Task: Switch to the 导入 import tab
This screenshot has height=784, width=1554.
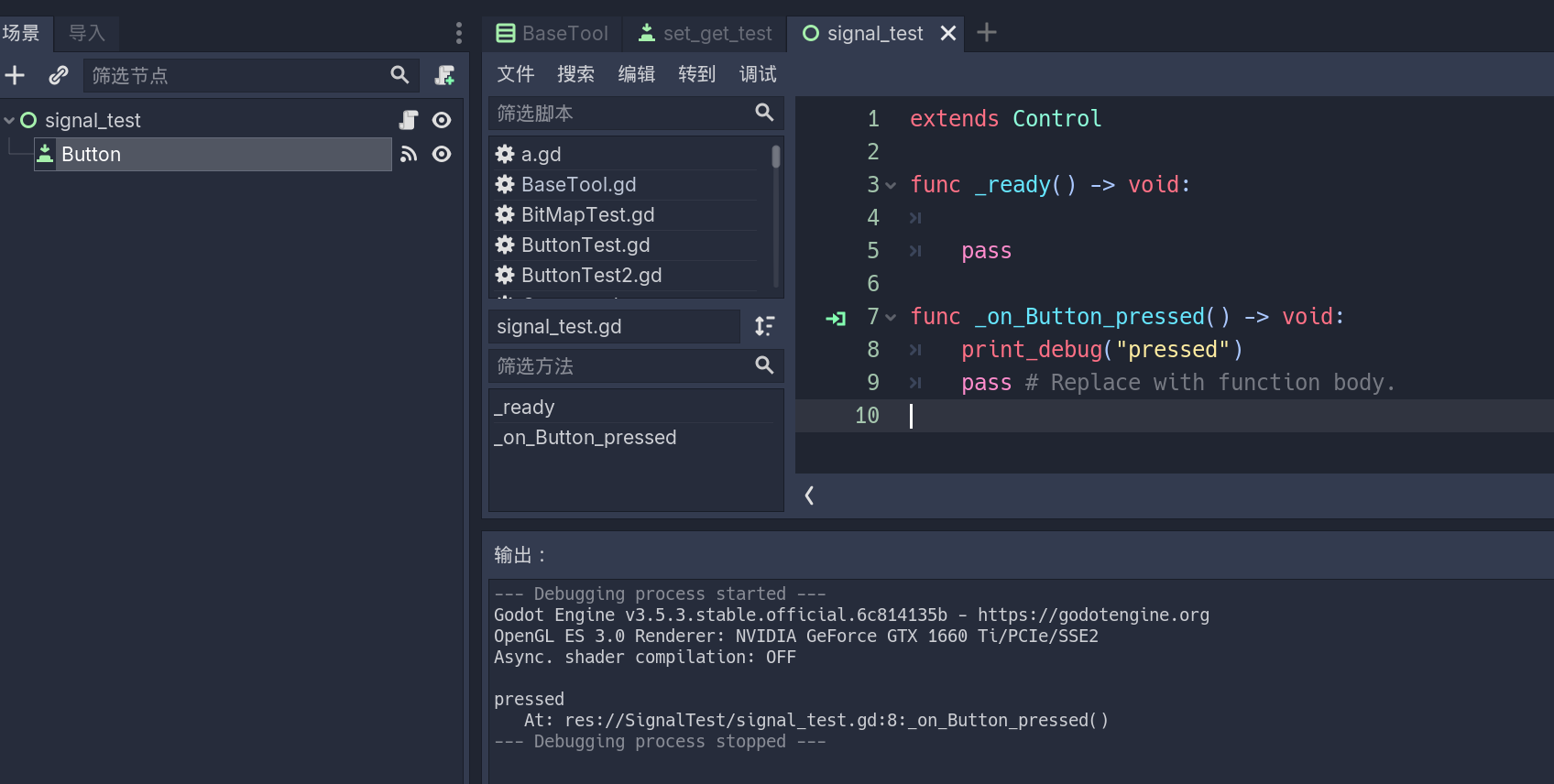Action: (87, 34)
